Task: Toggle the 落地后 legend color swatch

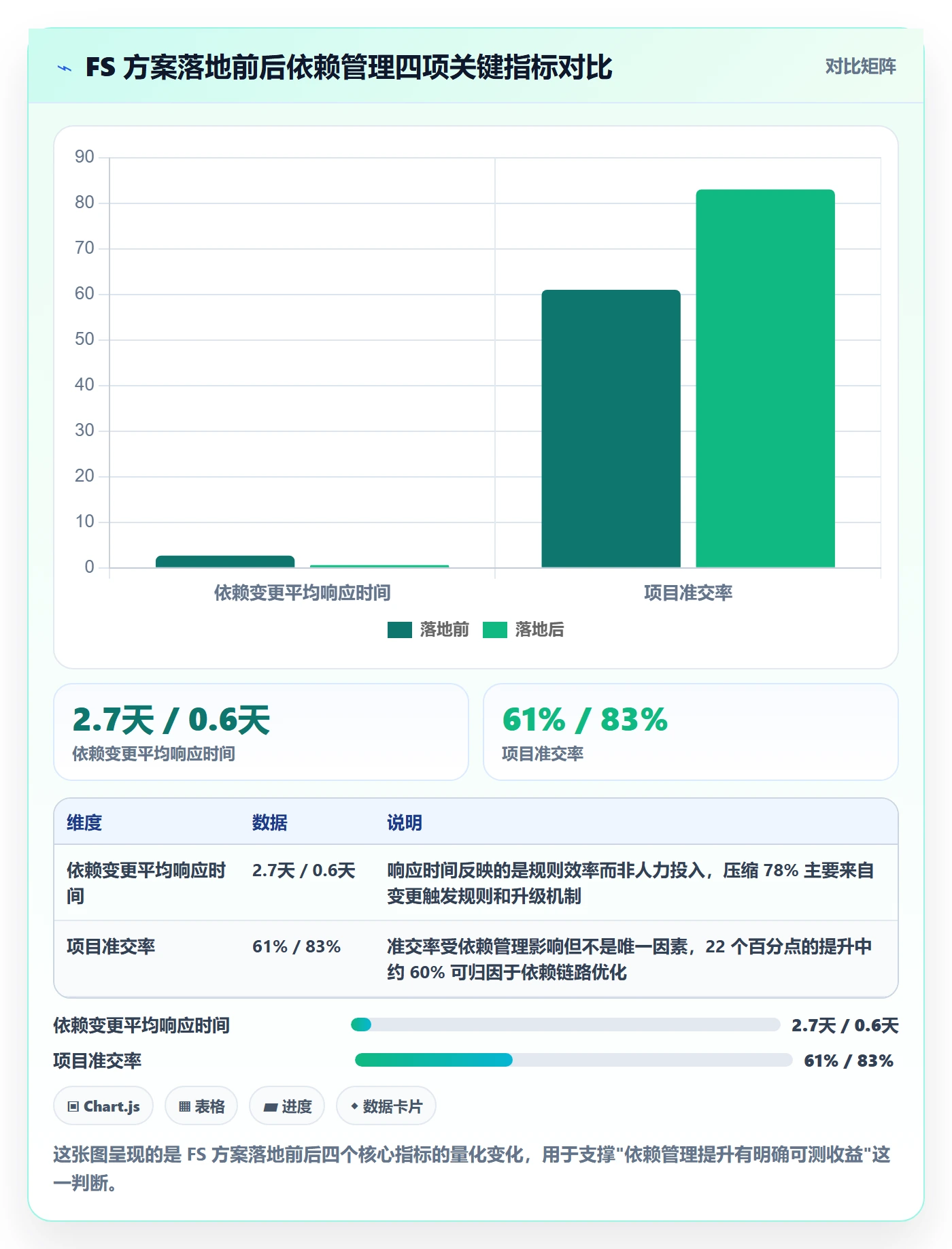Action: 495,630
